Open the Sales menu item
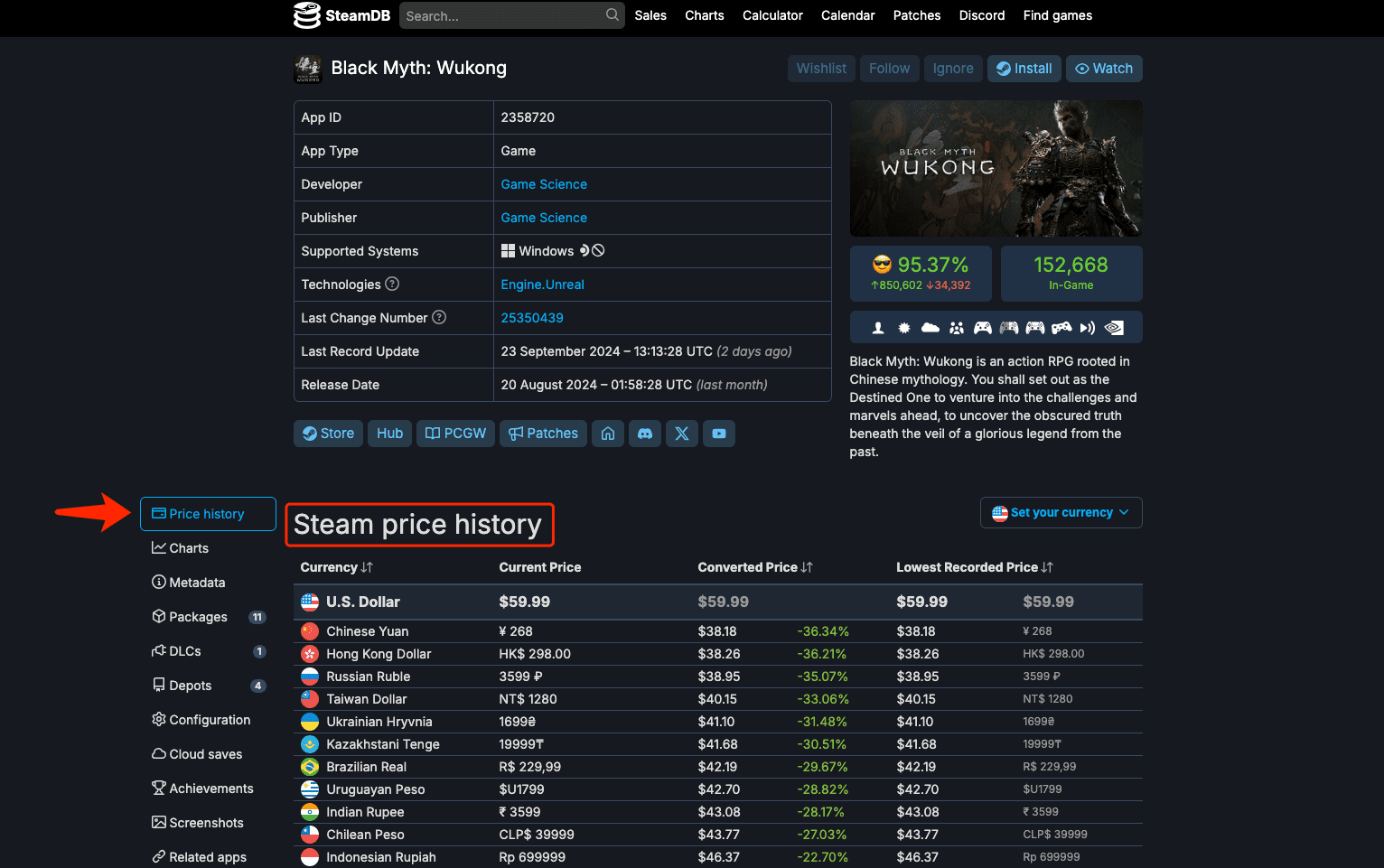Screen dimensions: 1384x868 (x=650, y=15)
